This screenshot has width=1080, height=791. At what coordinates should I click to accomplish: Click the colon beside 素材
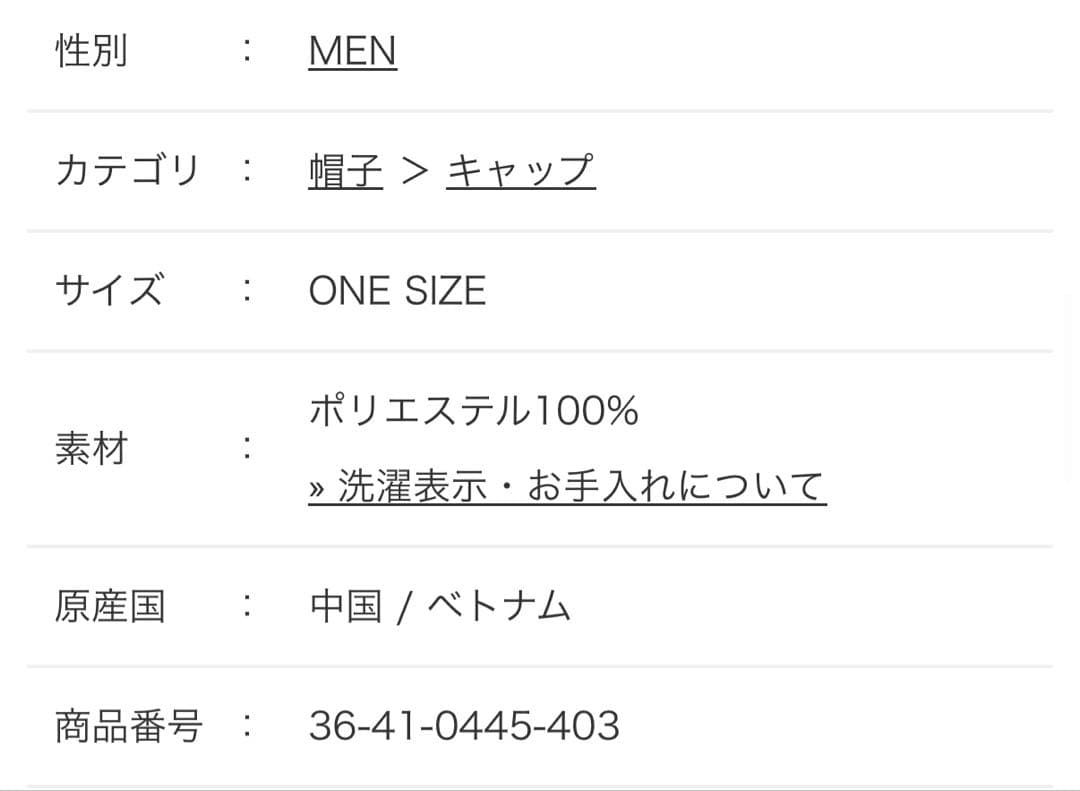(246, 449)
